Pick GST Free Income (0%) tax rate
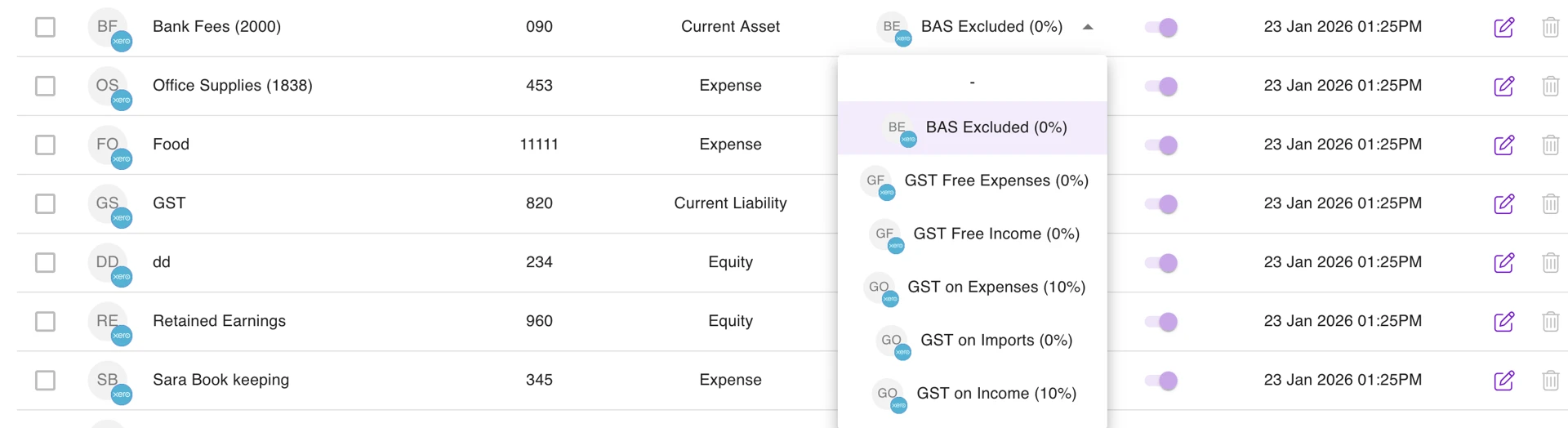Viewport: 1568px width, 428px height. tap(996, 234)
